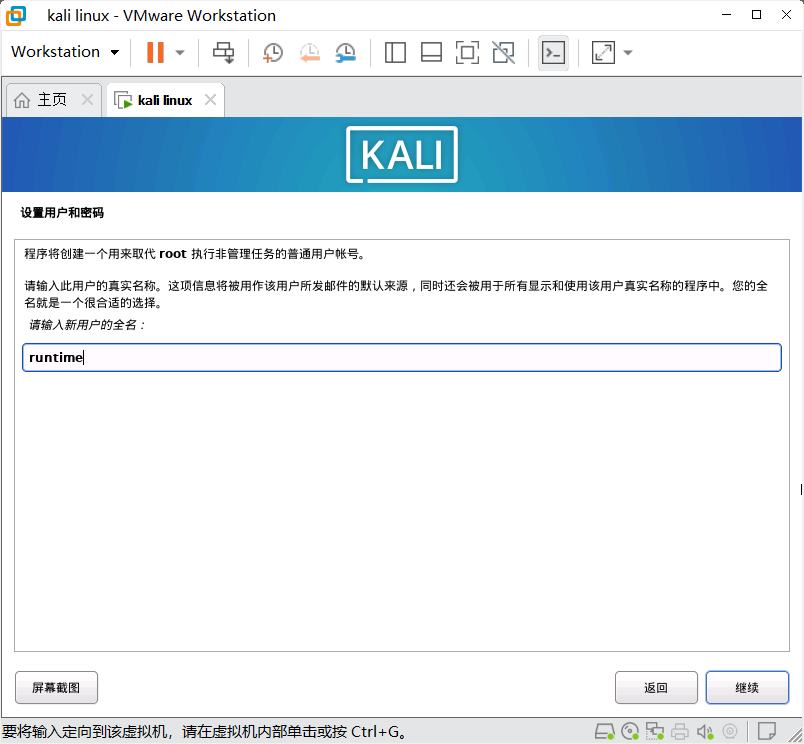Screen dimensions: 804x744
Task: Click the hard disk status icon
Action: (x=605, y=731)
